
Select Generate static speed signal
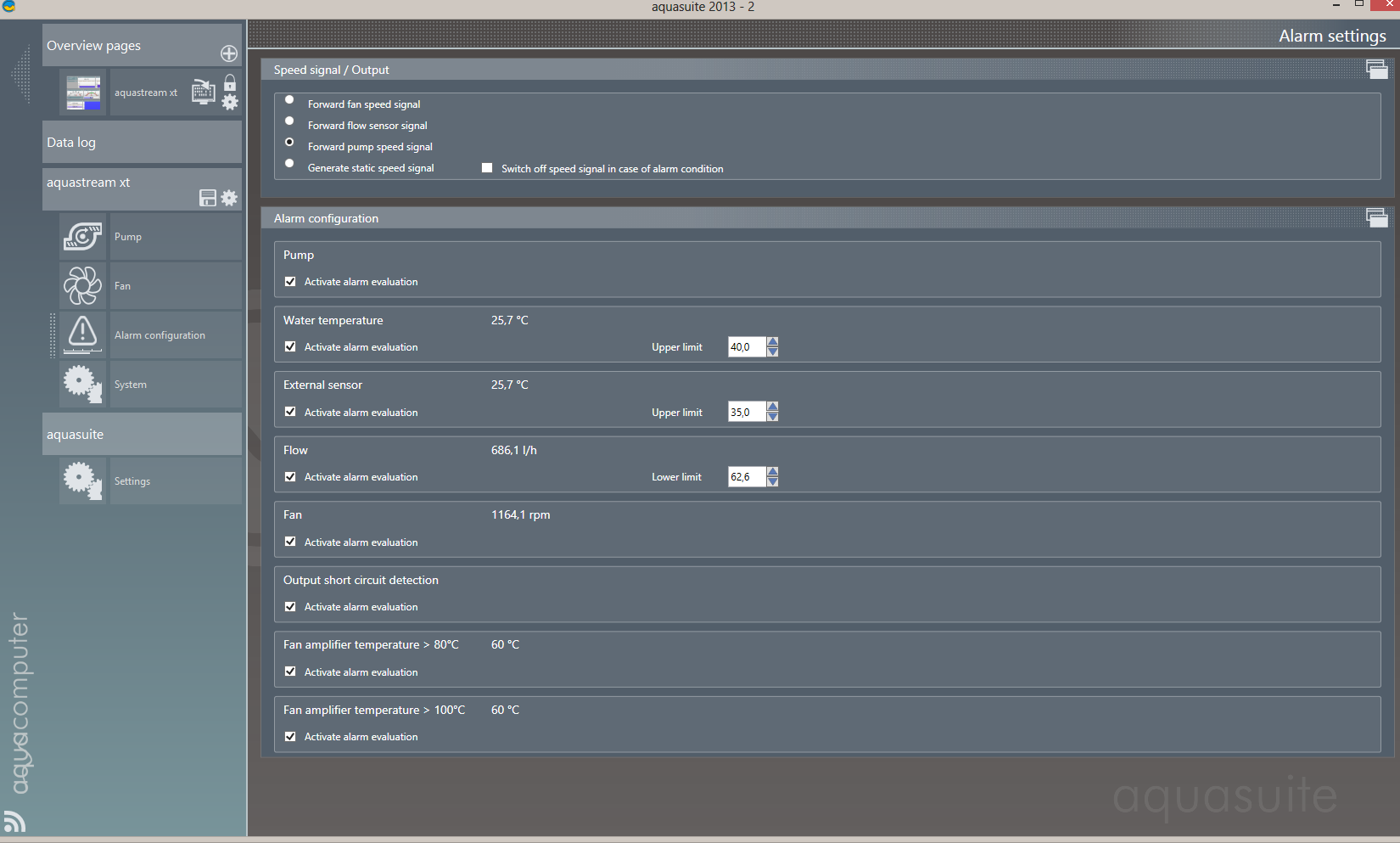(289, 164)
